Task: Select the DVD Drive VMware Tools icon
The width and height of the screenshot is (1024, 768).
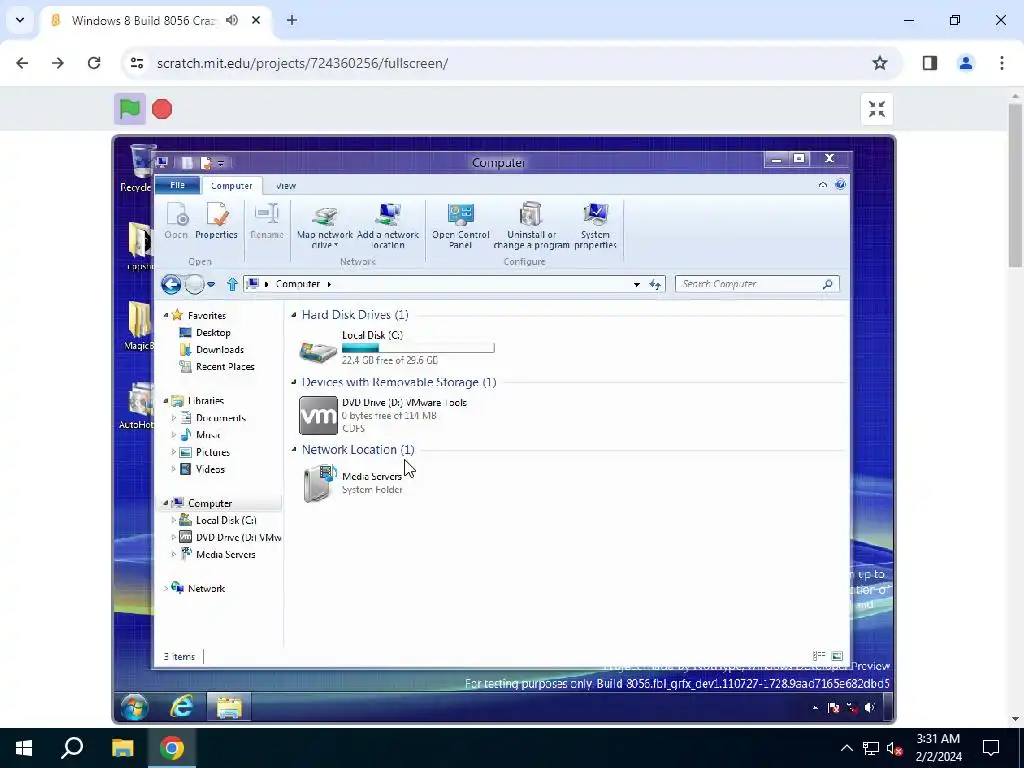Action: pyautogui.click(x=318, y=415)
